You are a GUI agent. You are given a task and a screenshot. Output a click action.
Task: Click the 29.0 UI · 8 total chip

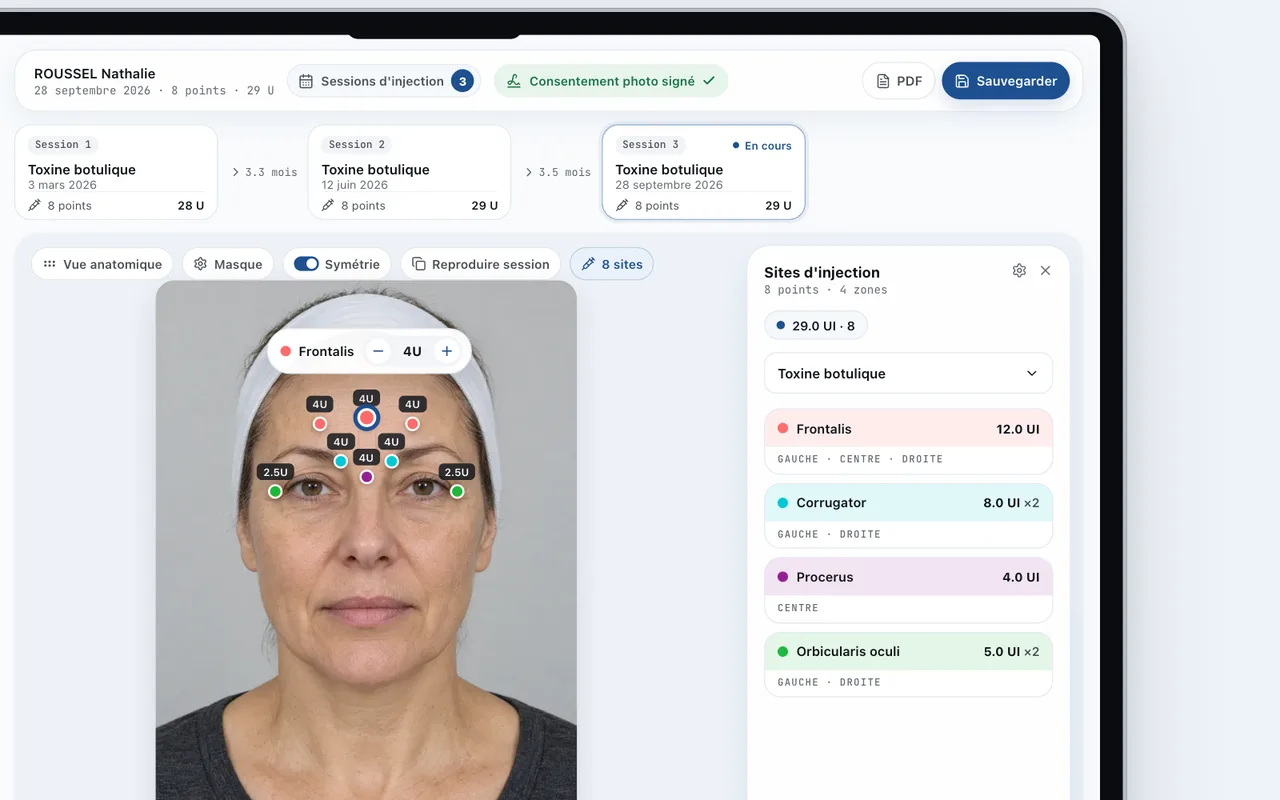point(816,326)
